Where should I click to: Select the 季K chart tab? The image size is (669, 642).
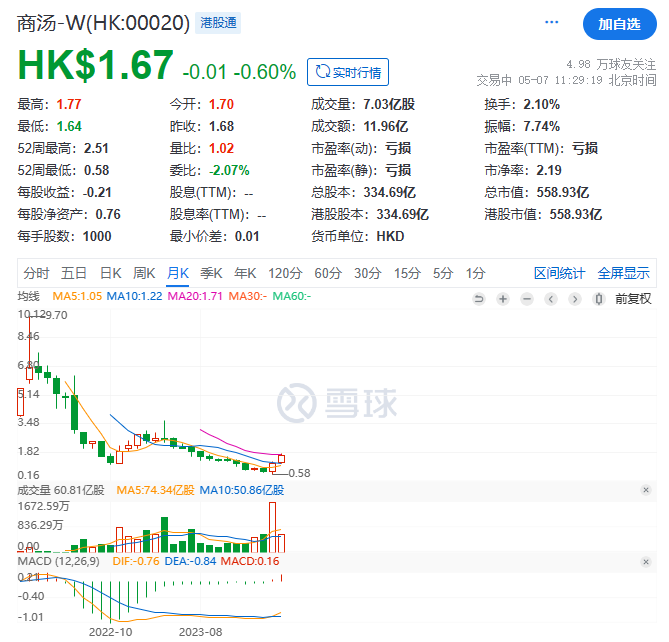click(212, 273)
